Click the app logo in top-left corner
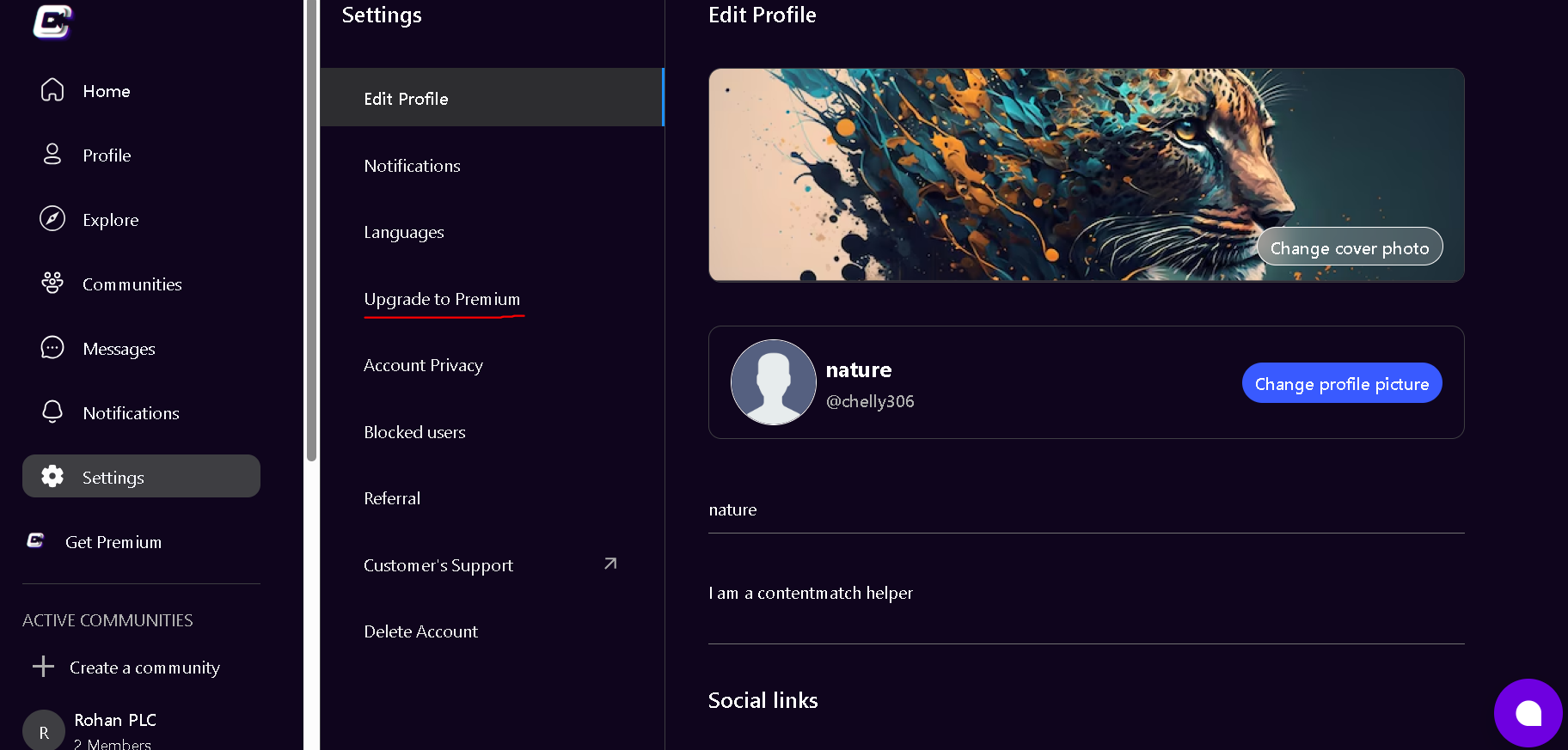 pos(52,21)
